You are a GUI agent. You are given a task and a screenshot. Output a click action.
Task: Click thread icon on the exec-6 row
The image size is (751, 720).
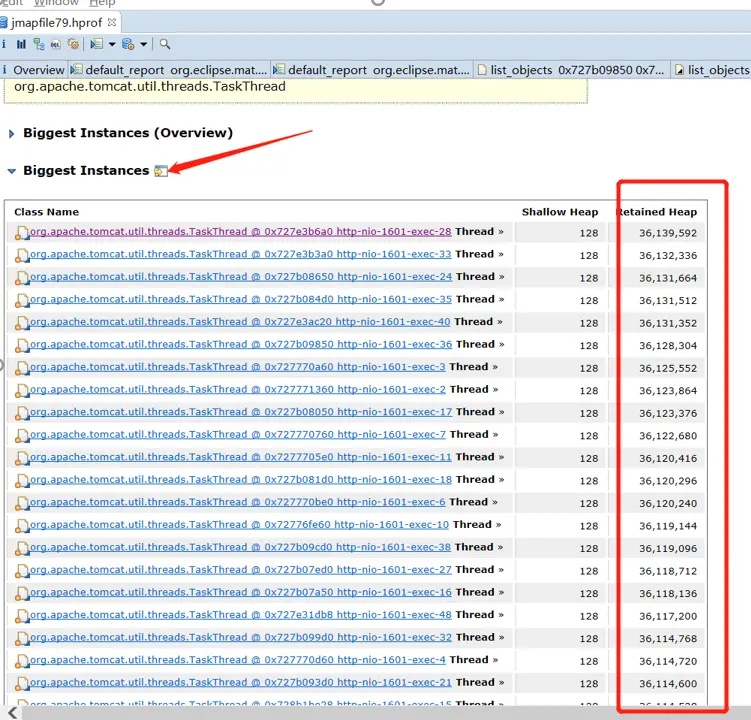22,503
